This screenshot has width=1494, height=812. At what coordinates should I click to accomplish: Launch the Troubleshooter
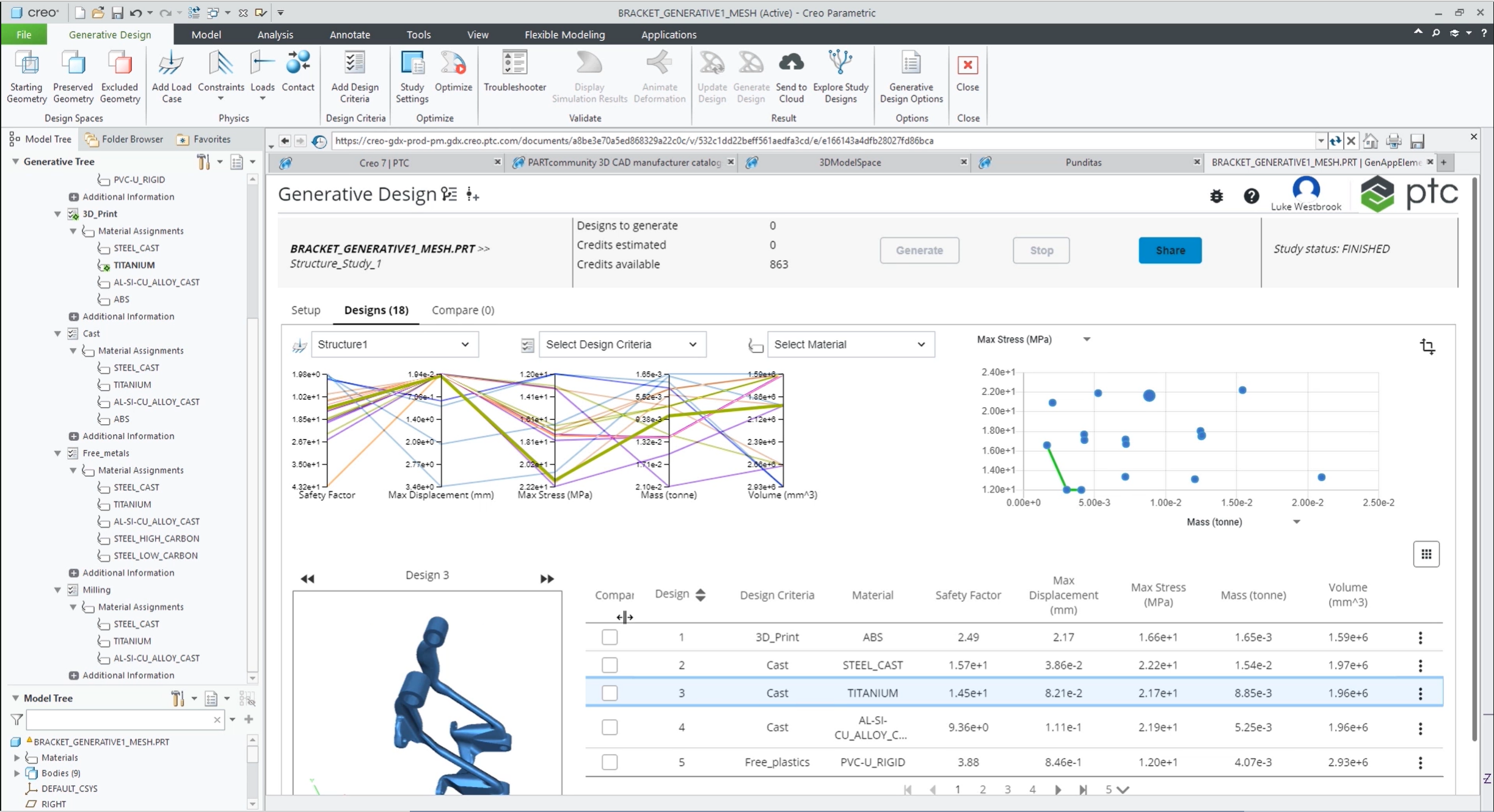click(514, 71)
